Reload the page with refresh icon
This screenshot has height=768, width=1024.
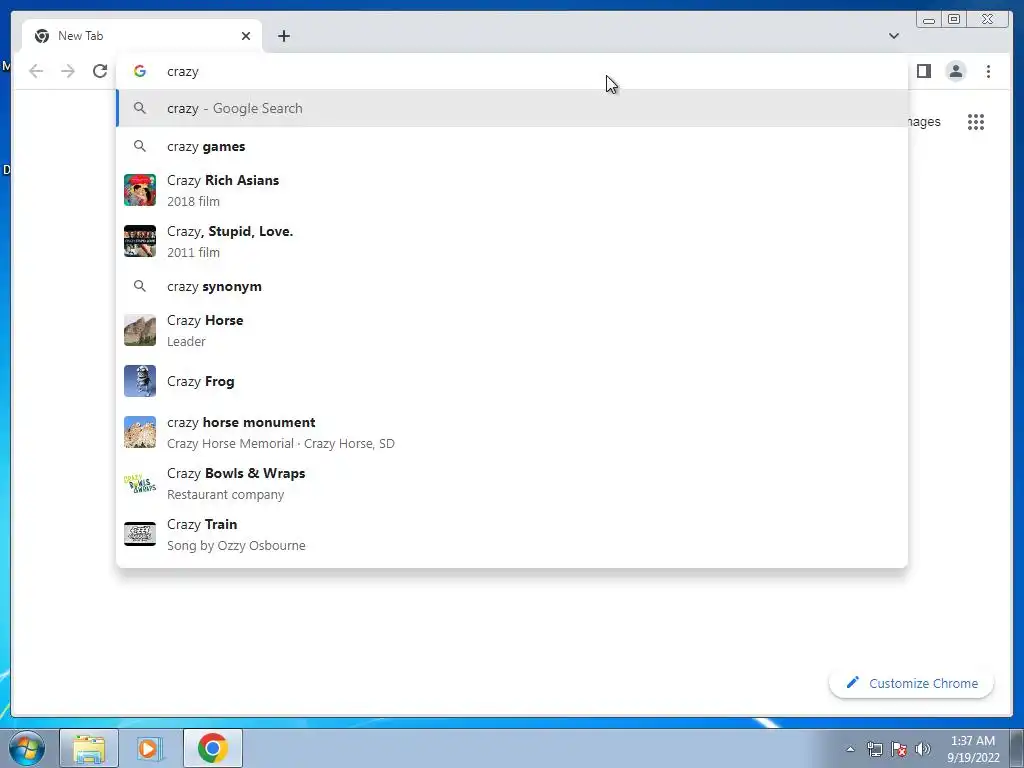pyautogui.click(x=100, y=71)
